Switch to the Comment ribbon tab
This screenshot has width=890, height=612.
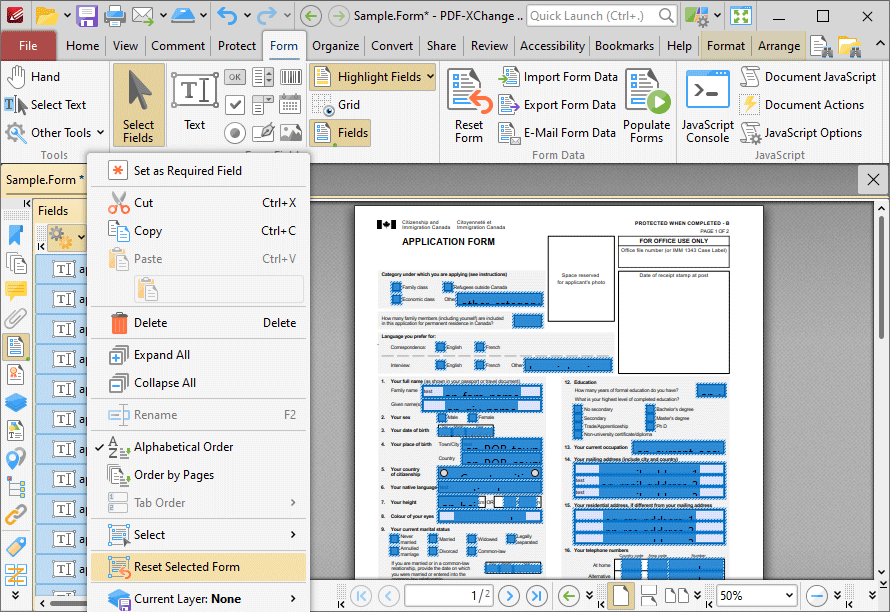click(x=178, y=46)
